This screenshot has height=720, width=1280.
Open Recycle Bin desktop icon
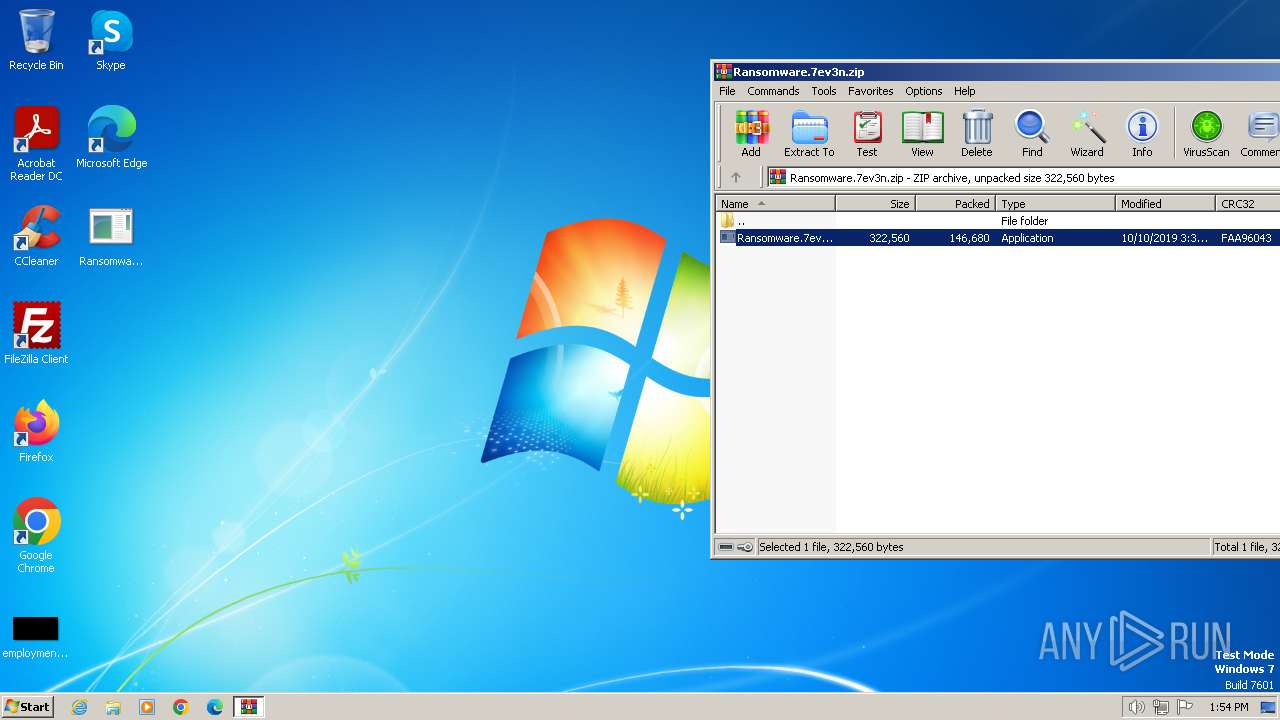(36, 40)
